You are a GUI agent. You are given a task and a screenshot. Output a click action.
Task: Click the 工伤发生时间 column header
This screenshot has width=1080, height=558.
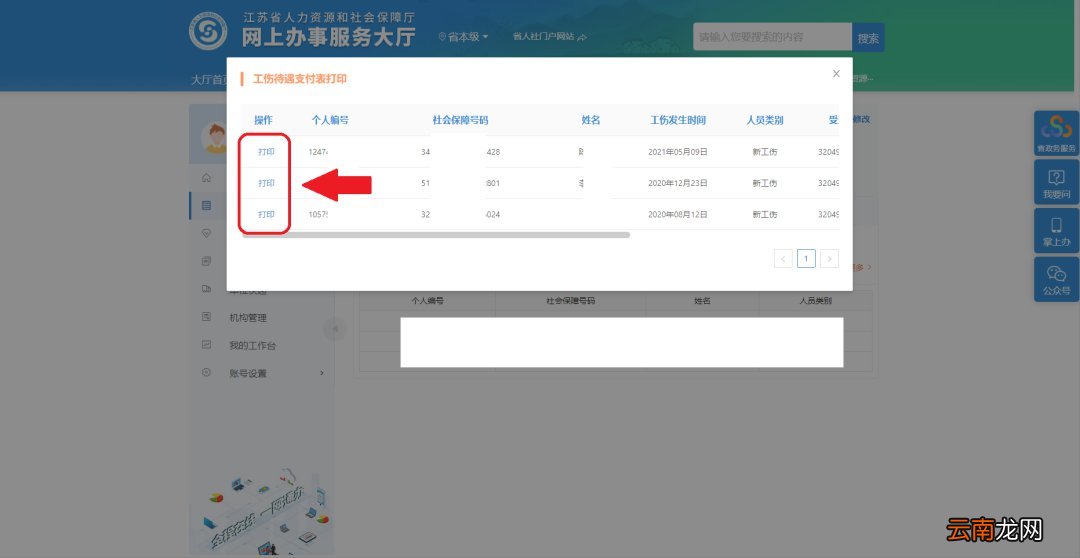[678, 120]
